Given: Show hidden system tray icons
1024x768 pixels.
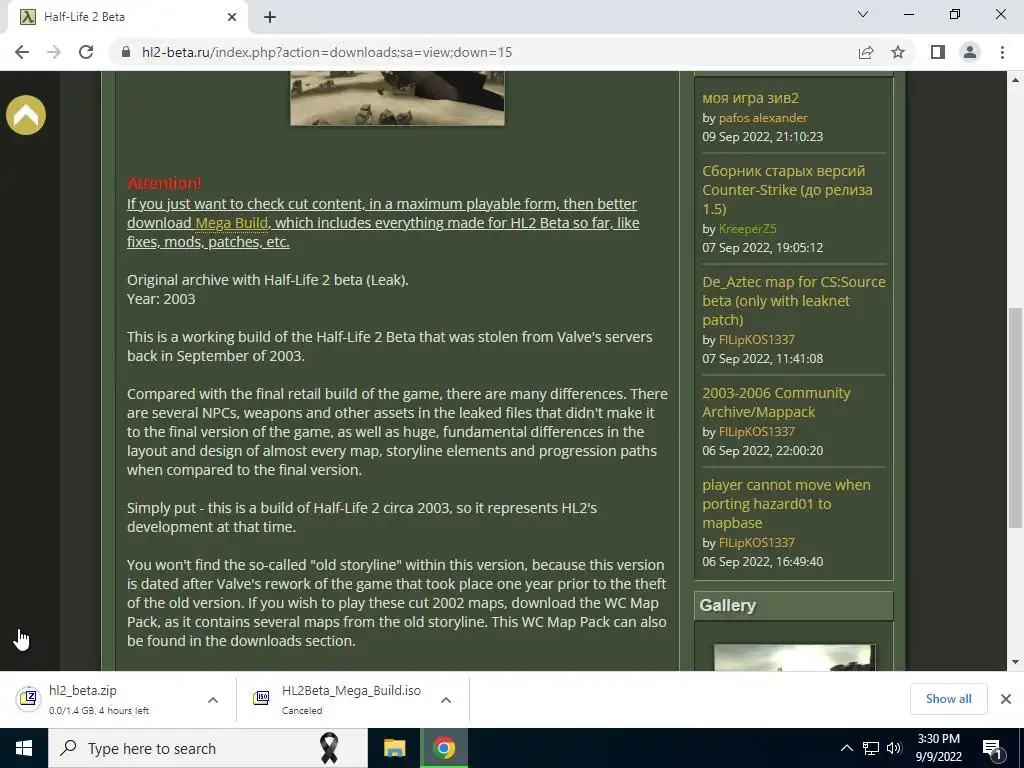Looking at the screenshot, I should pyautogui.click(x=846, y=748).
